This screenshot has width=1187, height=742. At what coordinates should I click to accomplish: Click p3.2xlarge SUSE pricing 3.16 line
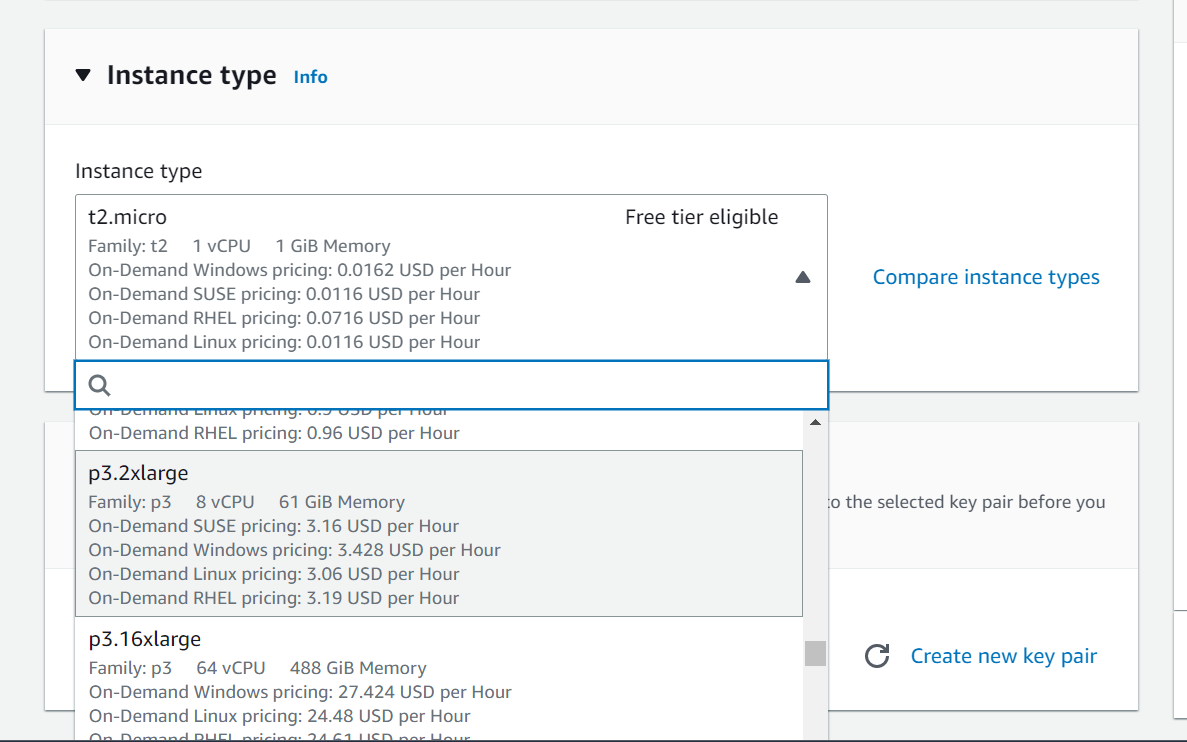(x=273, y=525)
